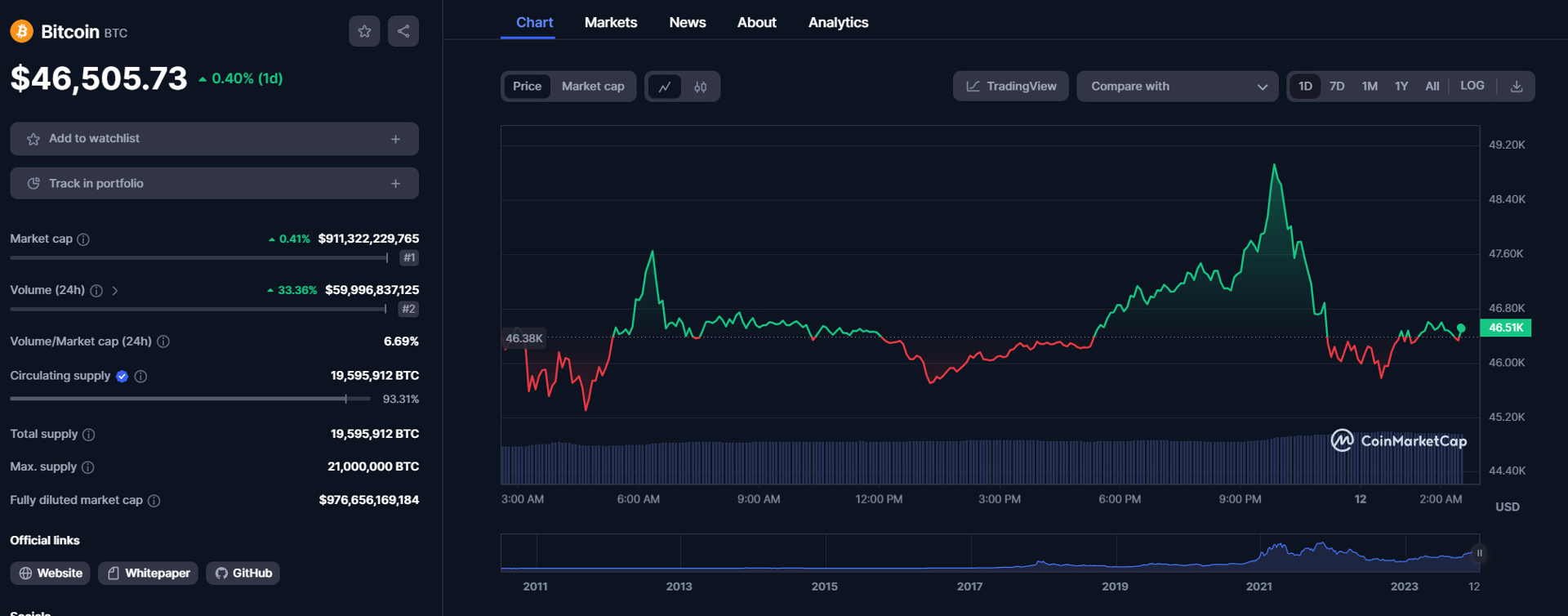This screenshot has height=616, width=1568.
Task: Open TradingView chart button
Action: tap(1011, 87)
